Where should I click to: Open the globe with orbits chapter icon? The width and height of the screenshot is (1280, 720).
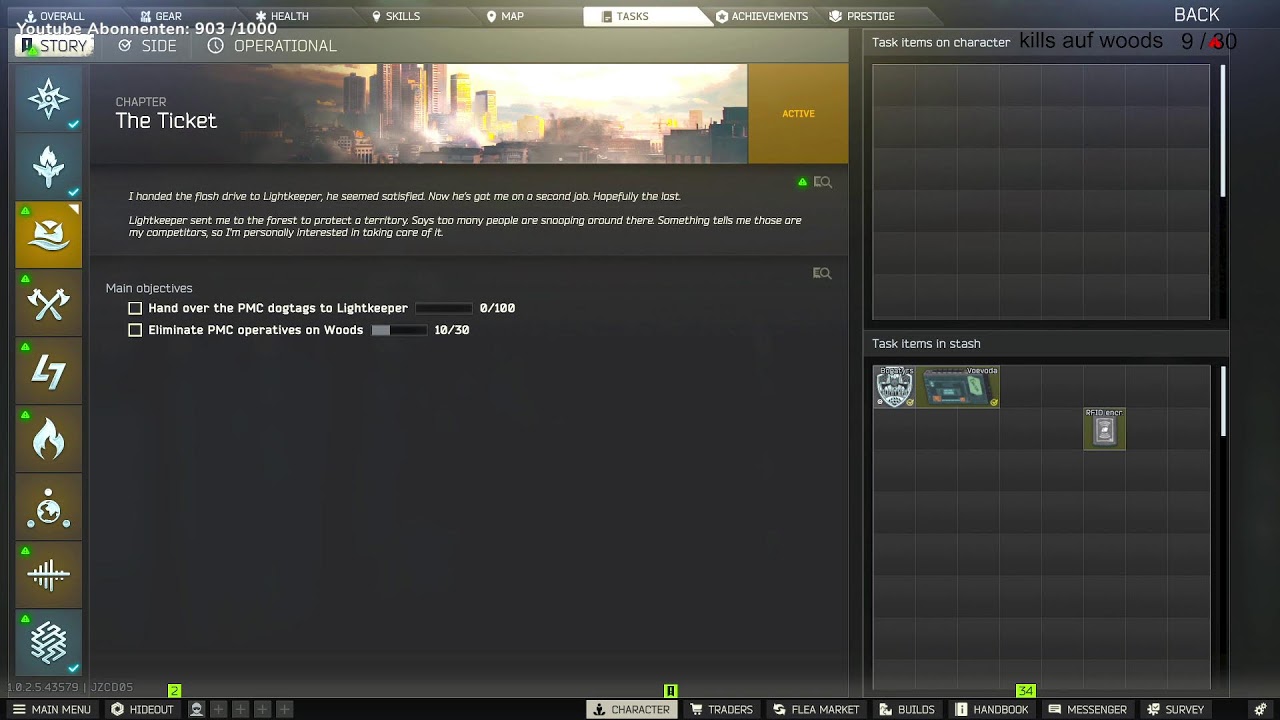(x=48, y=507)
